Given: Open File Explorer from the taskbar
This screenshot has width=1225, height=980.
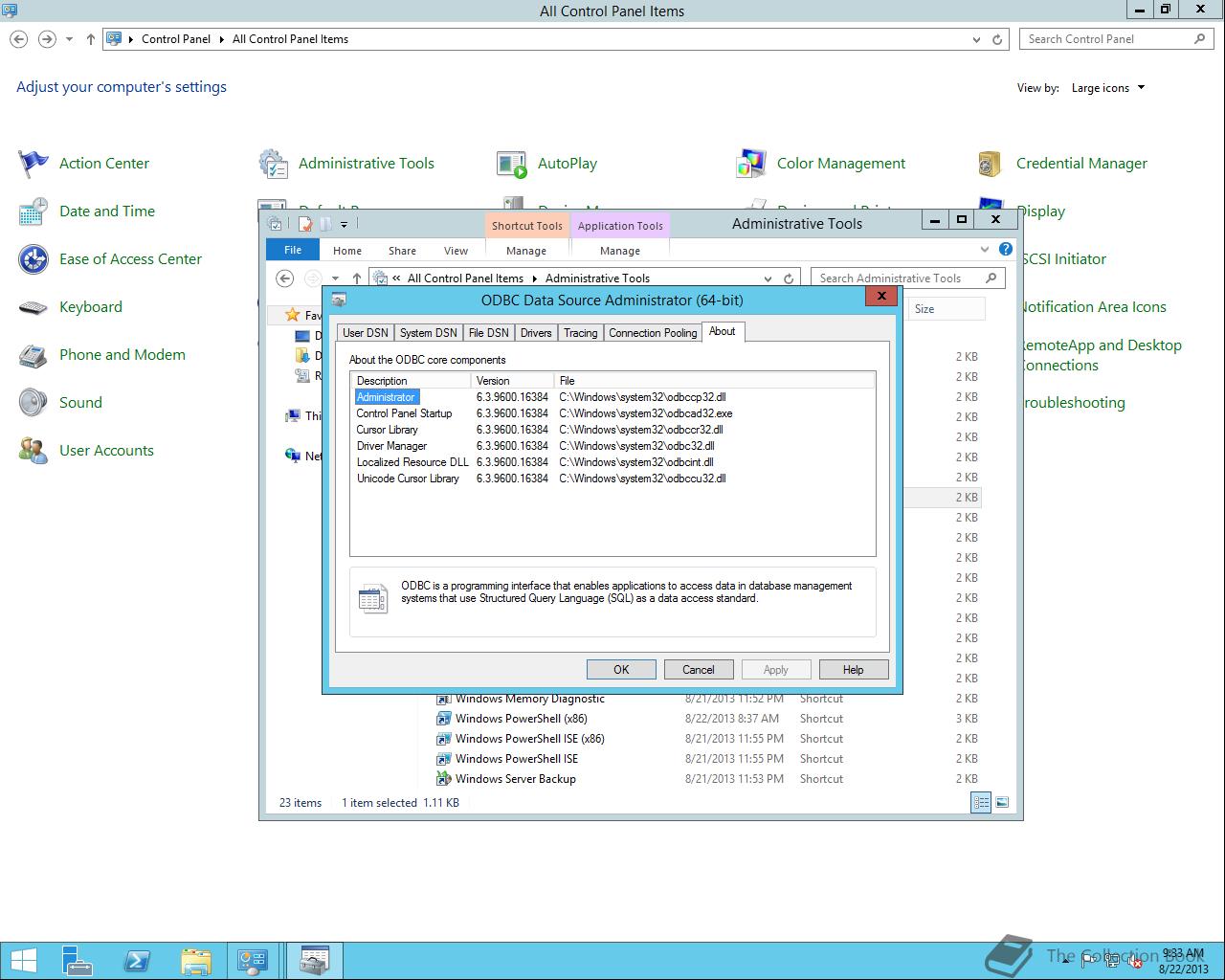Looking at the screenshot, I should click(195, 961).
